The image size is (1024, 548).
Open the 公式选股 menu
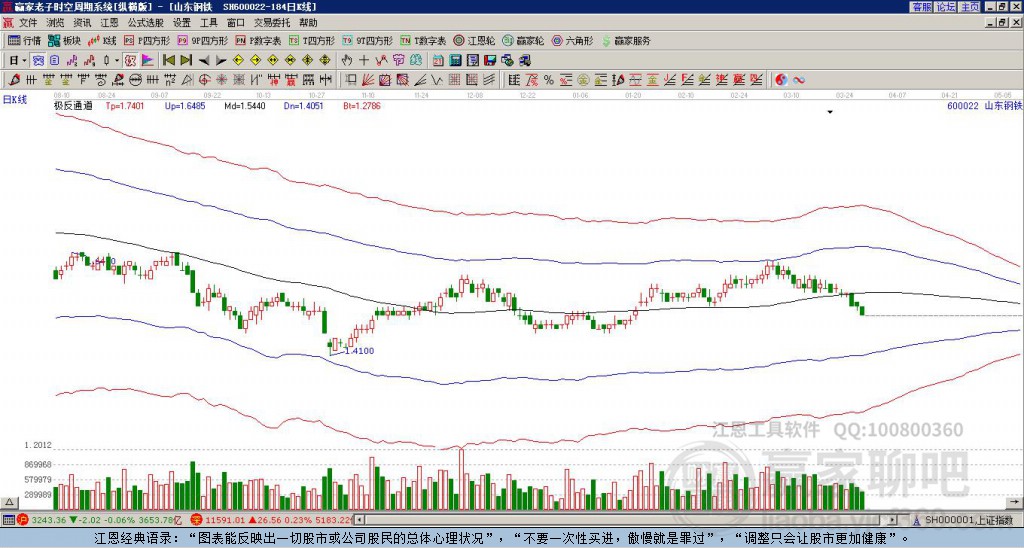pyautogui.click(x=145, y=23)
